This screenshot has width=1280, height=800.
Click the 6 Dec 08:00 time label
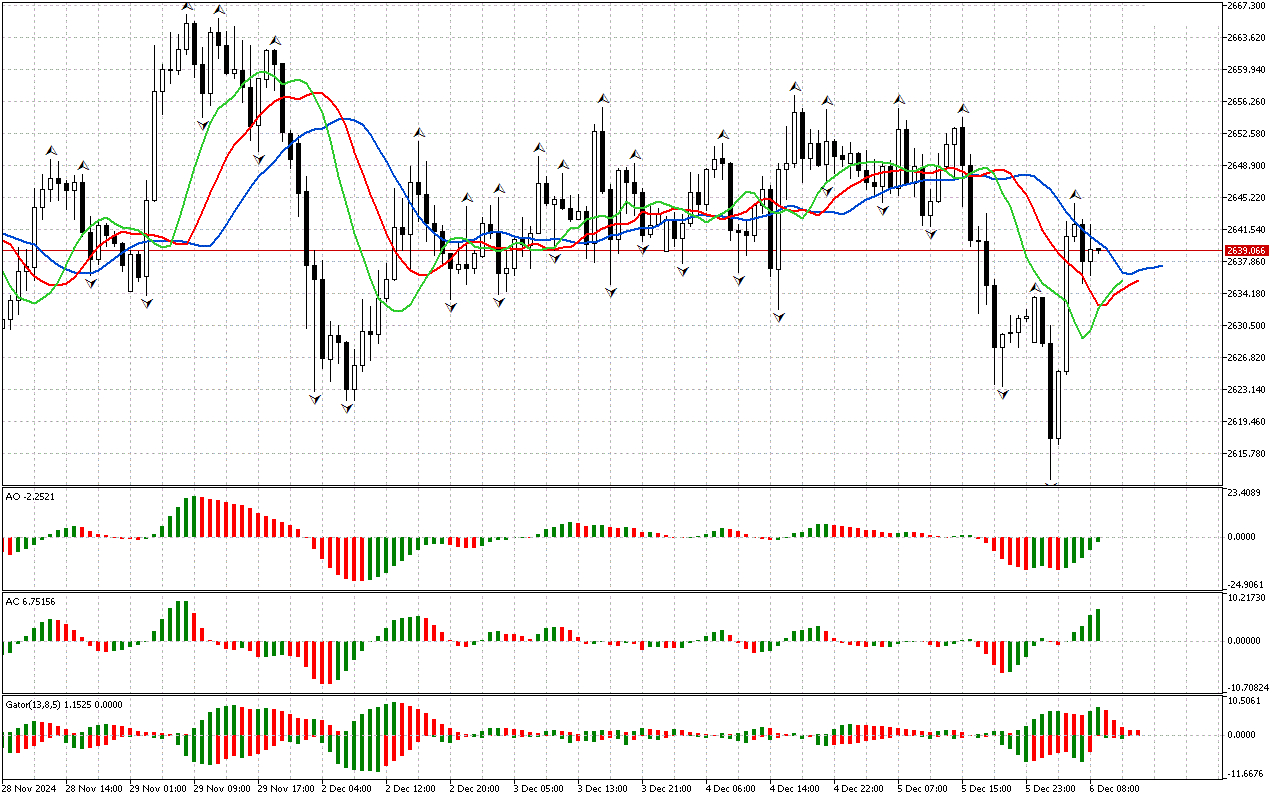[1116, 789]
